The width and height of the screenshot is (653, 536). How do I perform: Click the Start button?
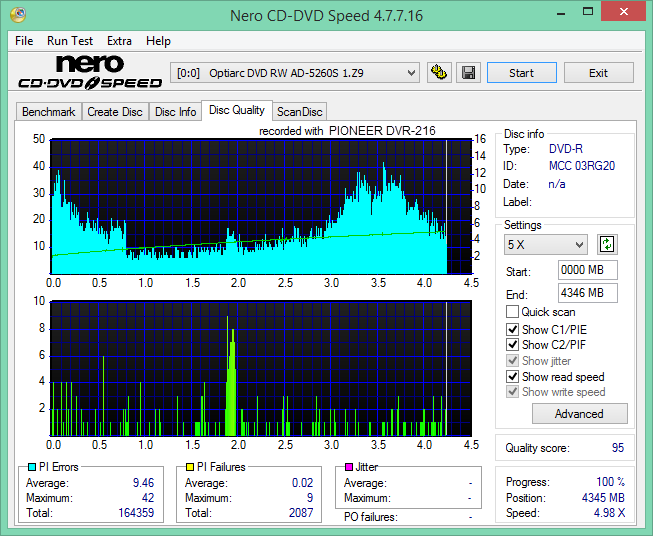[521, 73]
